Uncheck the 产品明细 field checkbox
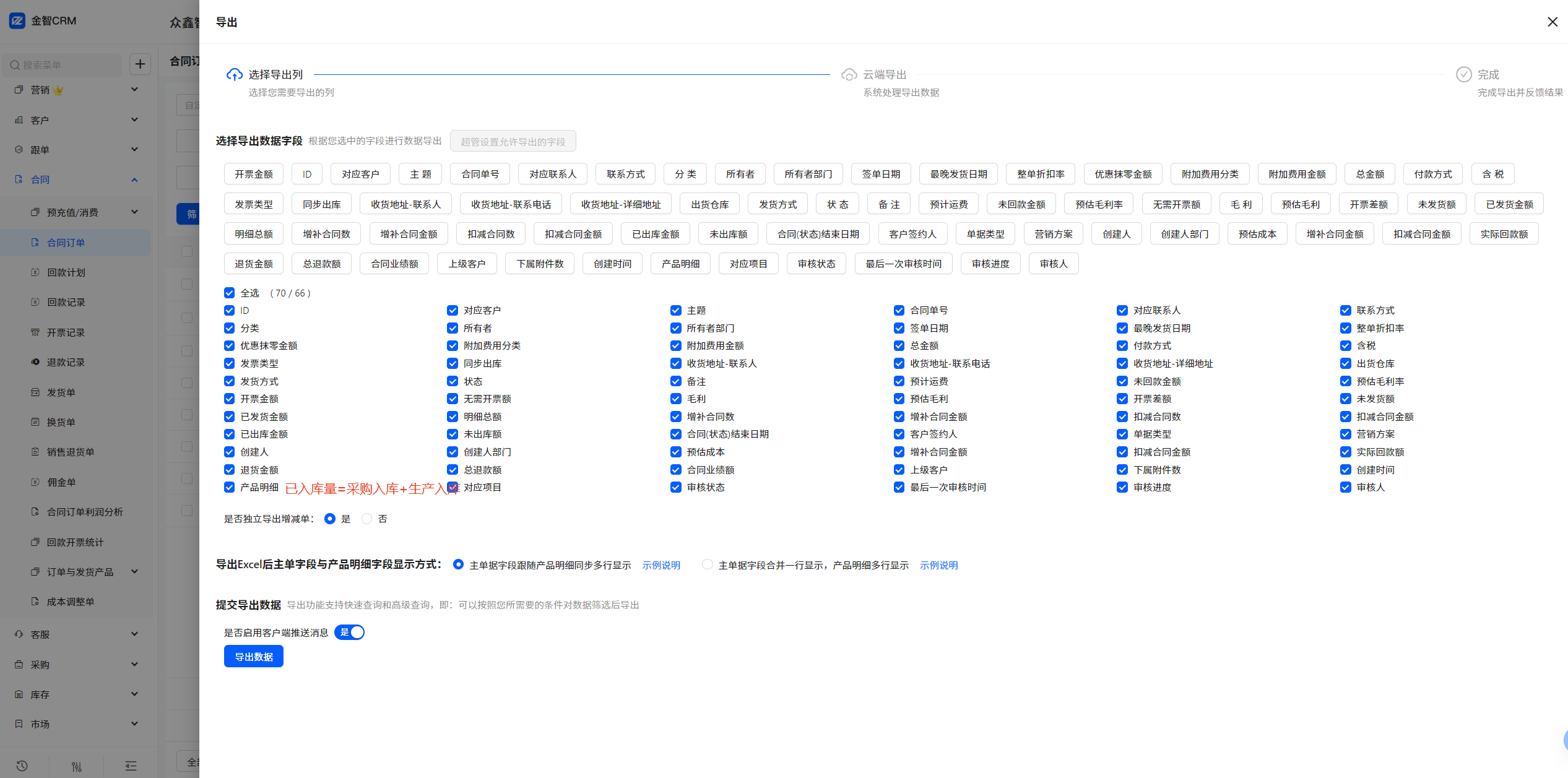 [230, 487]
